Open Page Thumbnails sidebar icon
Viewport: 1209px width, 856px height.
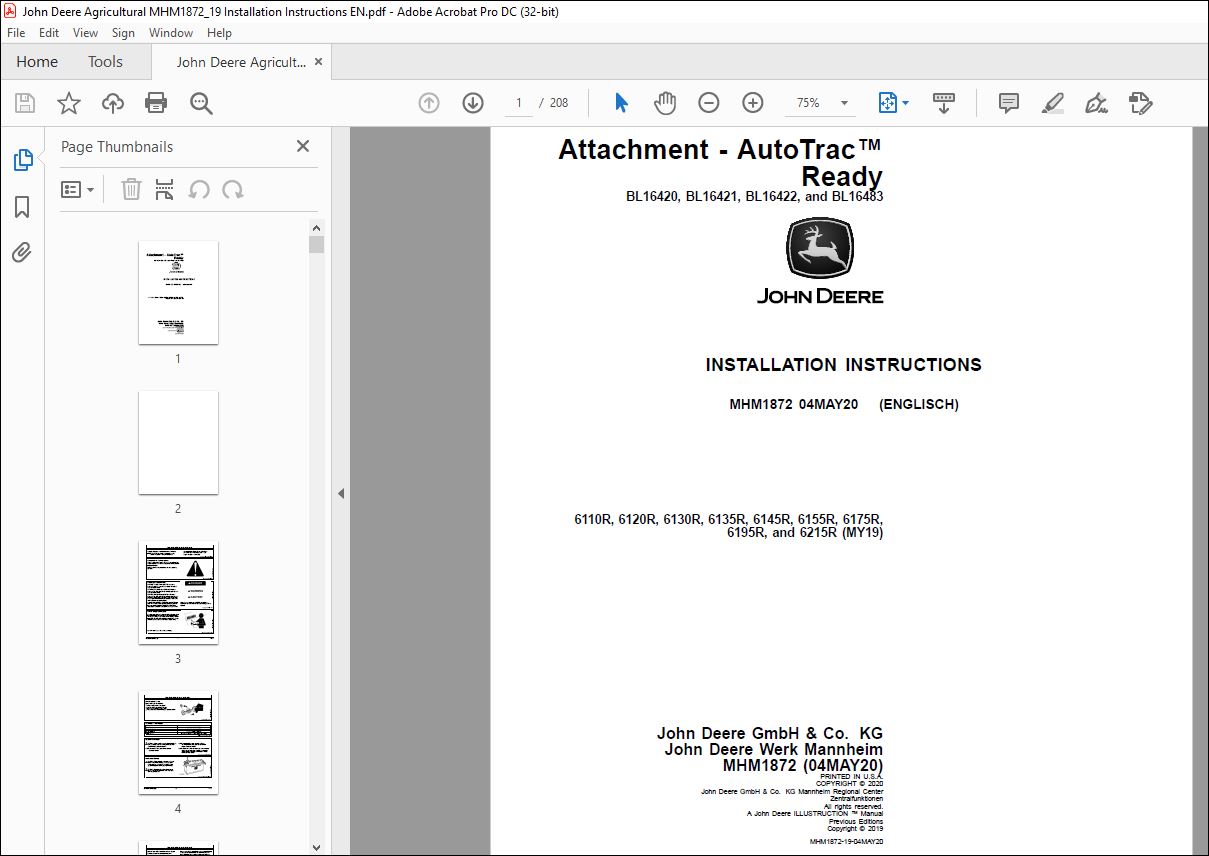(x=22, y=160)
